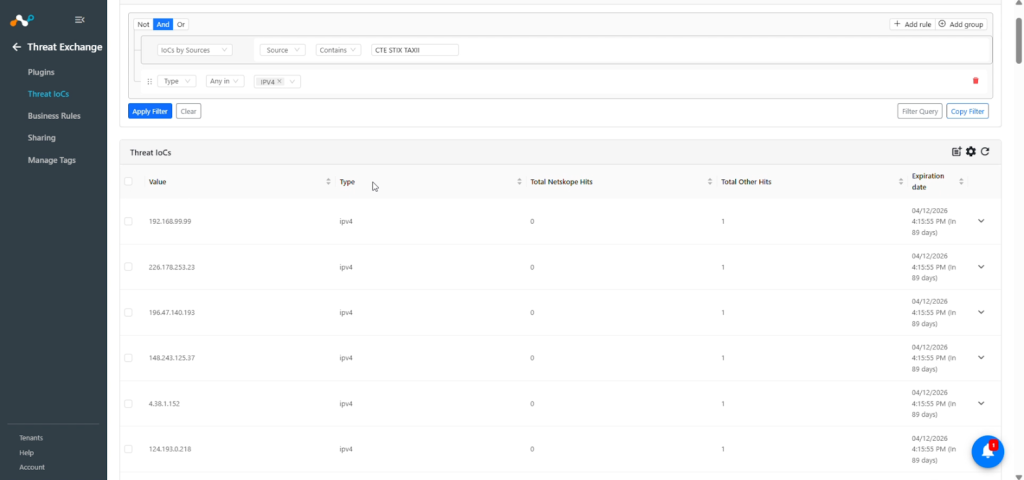Expand row 226.178.253.23 details
The image size is (1024, 480).
click(981, 266)
